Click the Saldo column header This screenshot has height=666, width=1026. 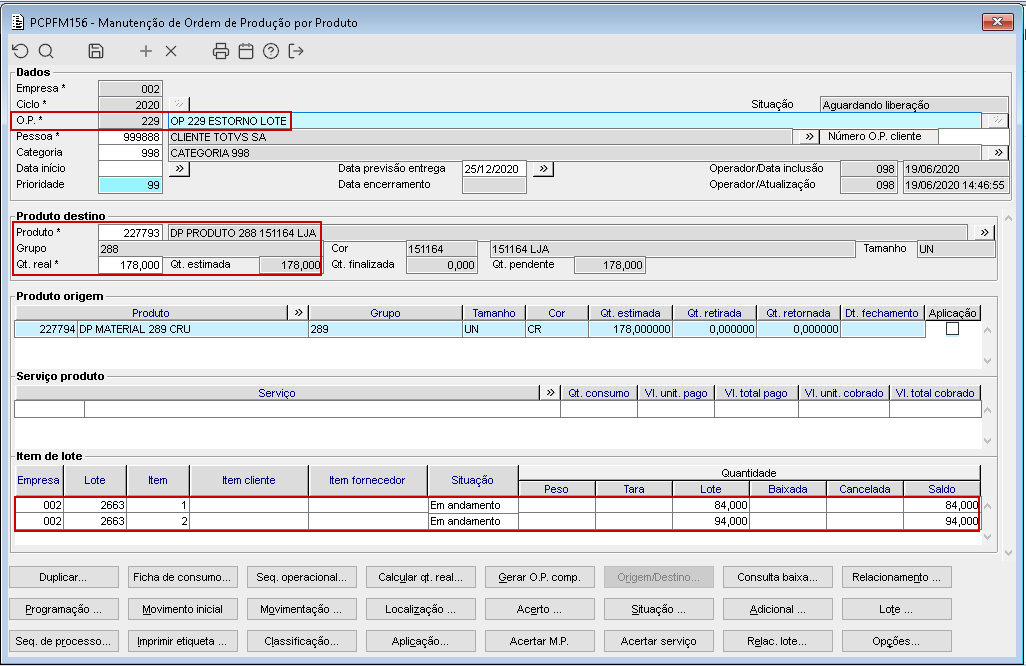coord(942,489)
